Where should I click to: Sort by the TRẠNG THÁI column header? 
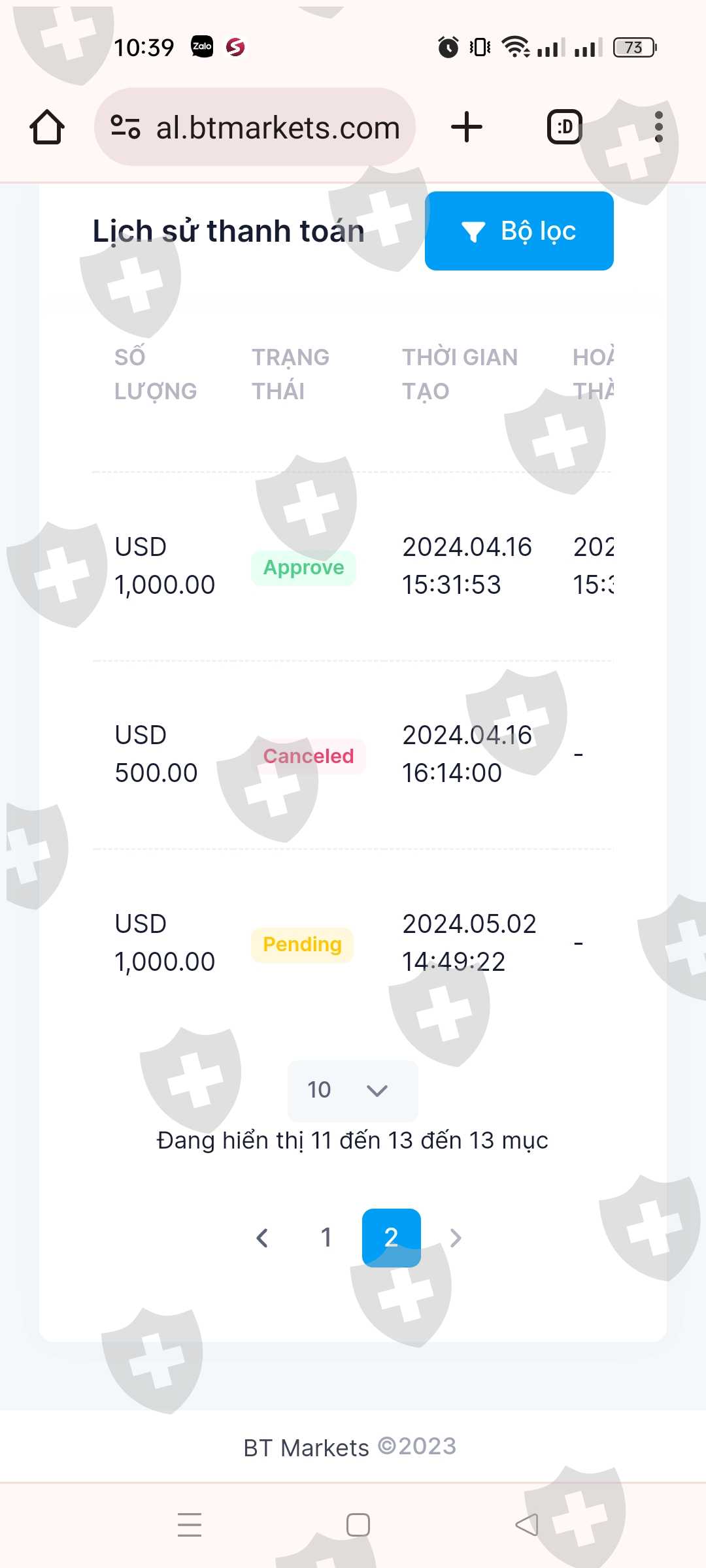(290, 374)
